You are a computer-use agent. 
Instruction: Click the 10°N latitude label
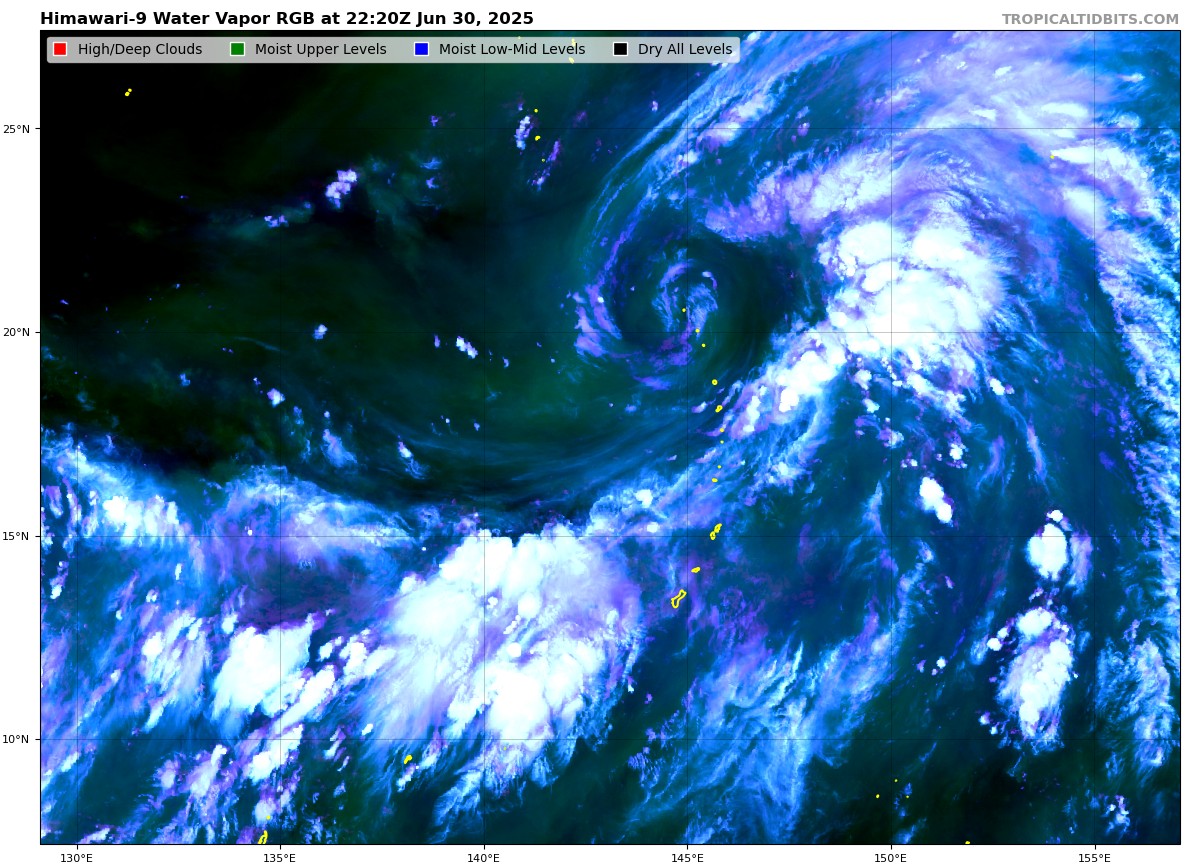click(19, 740)
